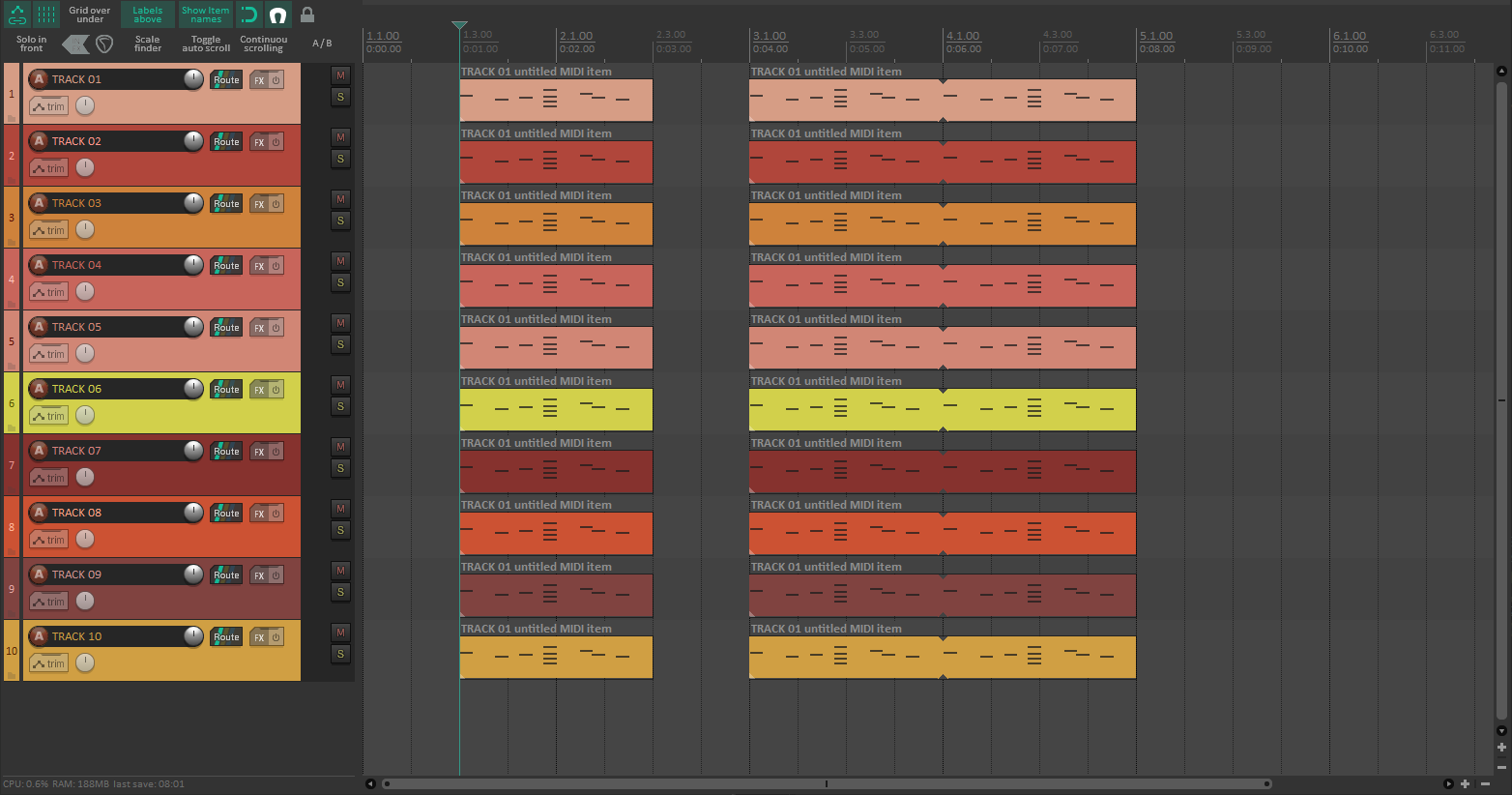Click the horizontal zoom in plus icon
Screen dimensions: 1512x795
[1466, 783]
